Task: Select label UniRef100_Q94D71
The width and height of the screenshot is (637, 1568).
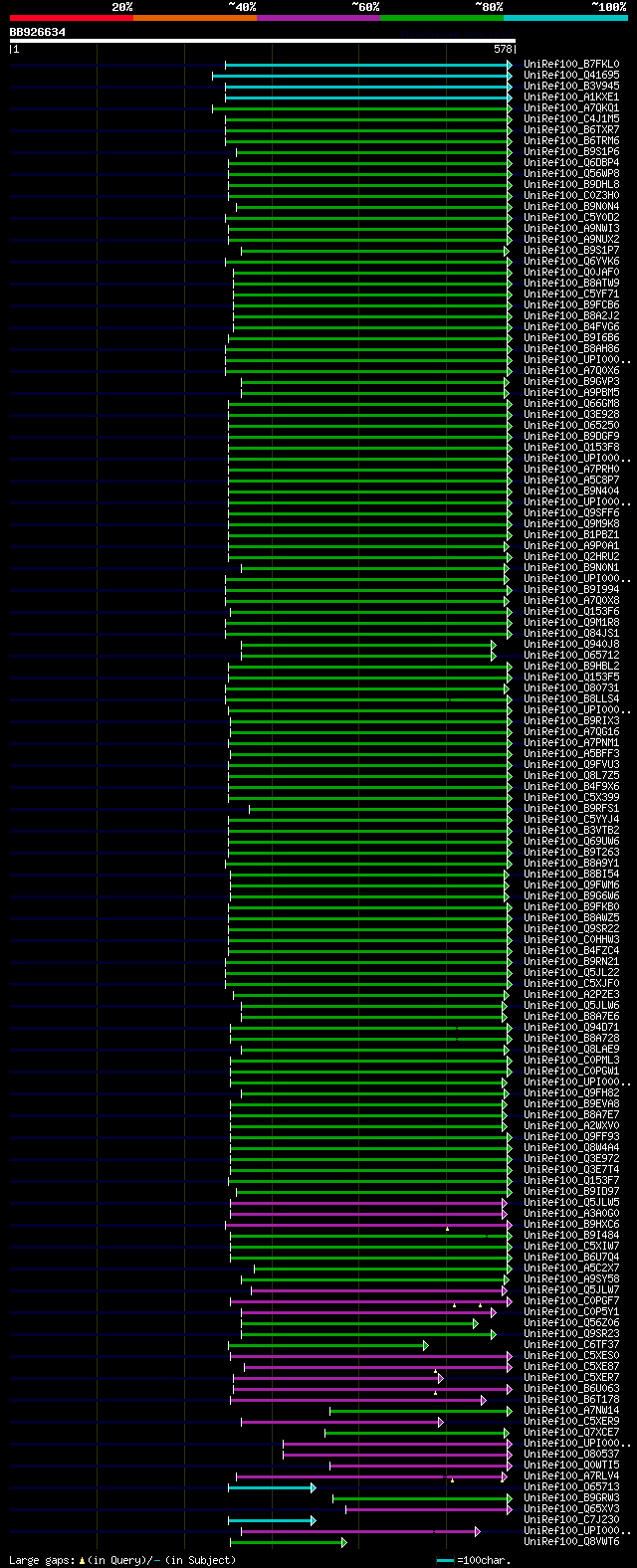Action: (x=571, y=1028)
